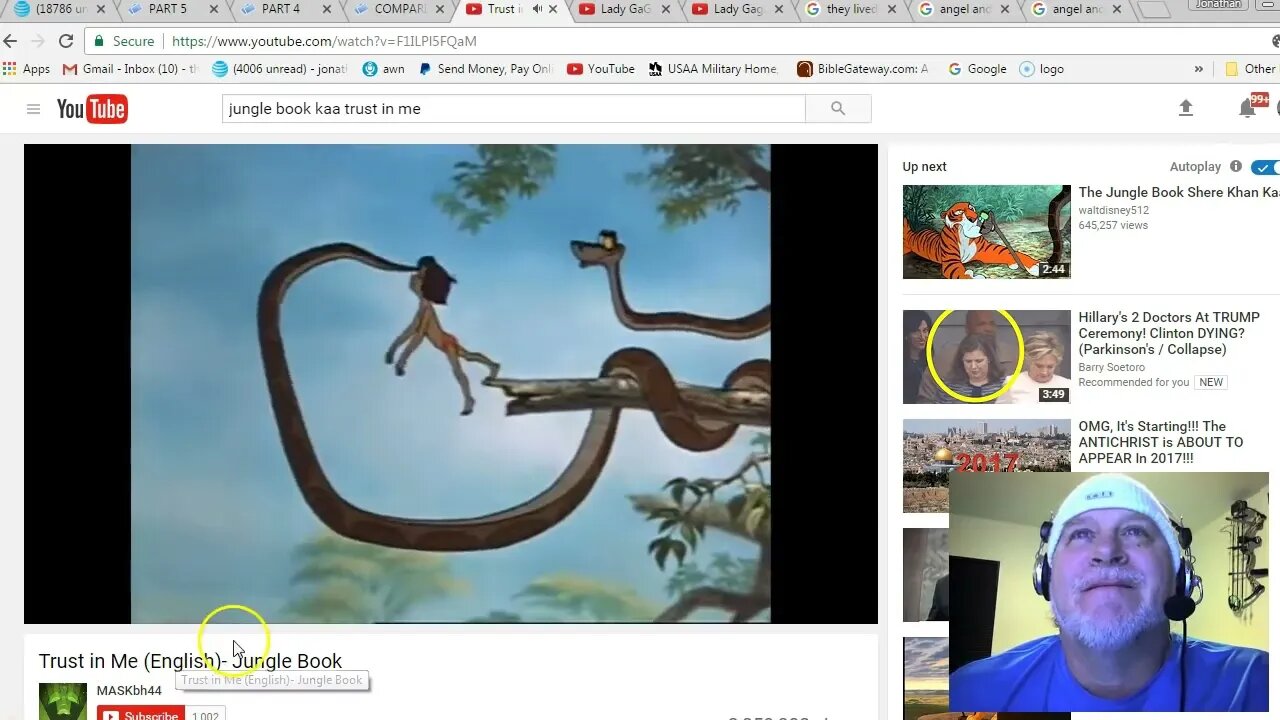Click the search magnifier button
This screenshot has height=720, width=1280.
pos(838,109)
